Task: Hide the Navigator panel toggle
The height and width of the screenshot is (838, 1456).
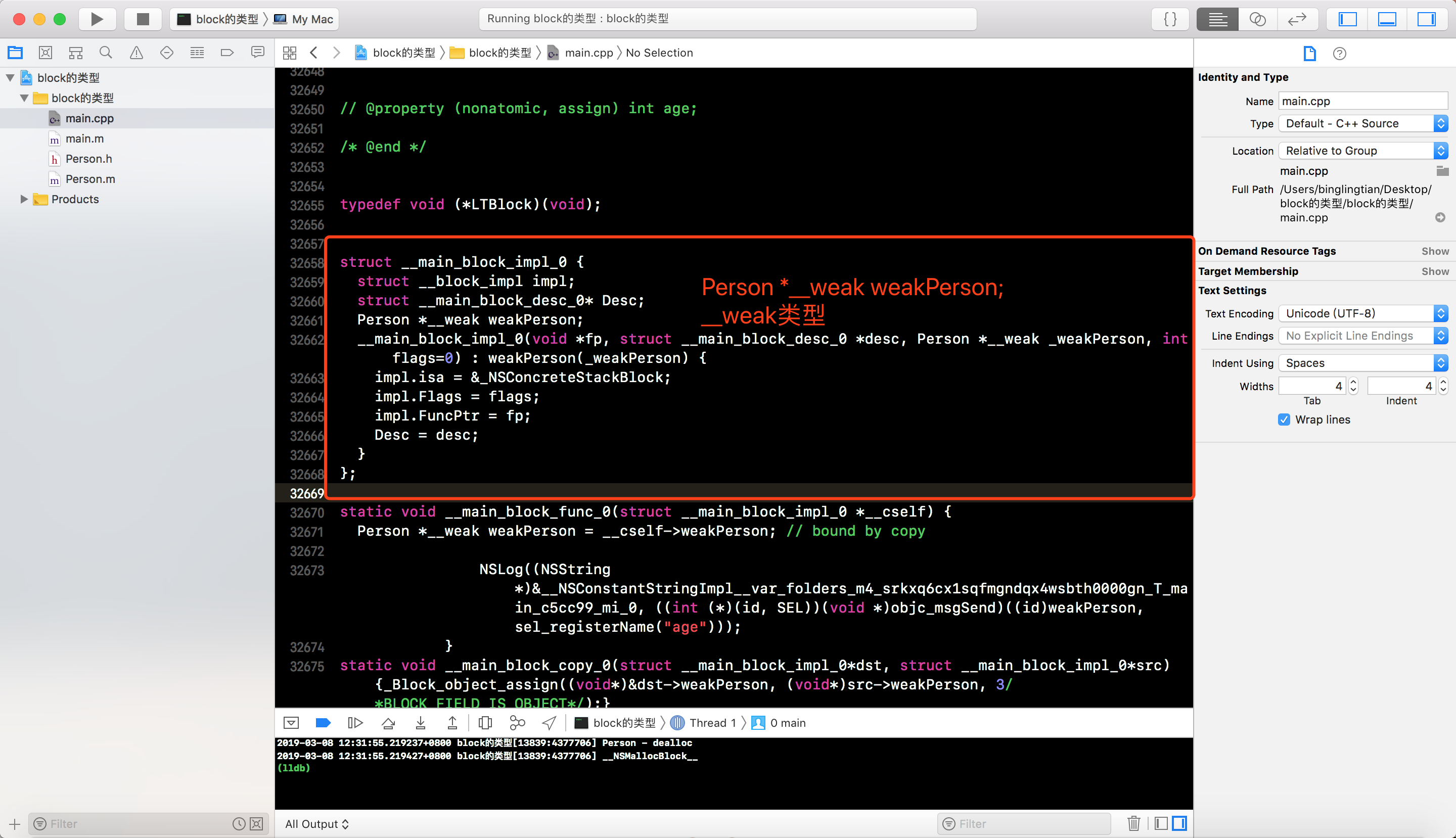Action: tap(1347, 19)
